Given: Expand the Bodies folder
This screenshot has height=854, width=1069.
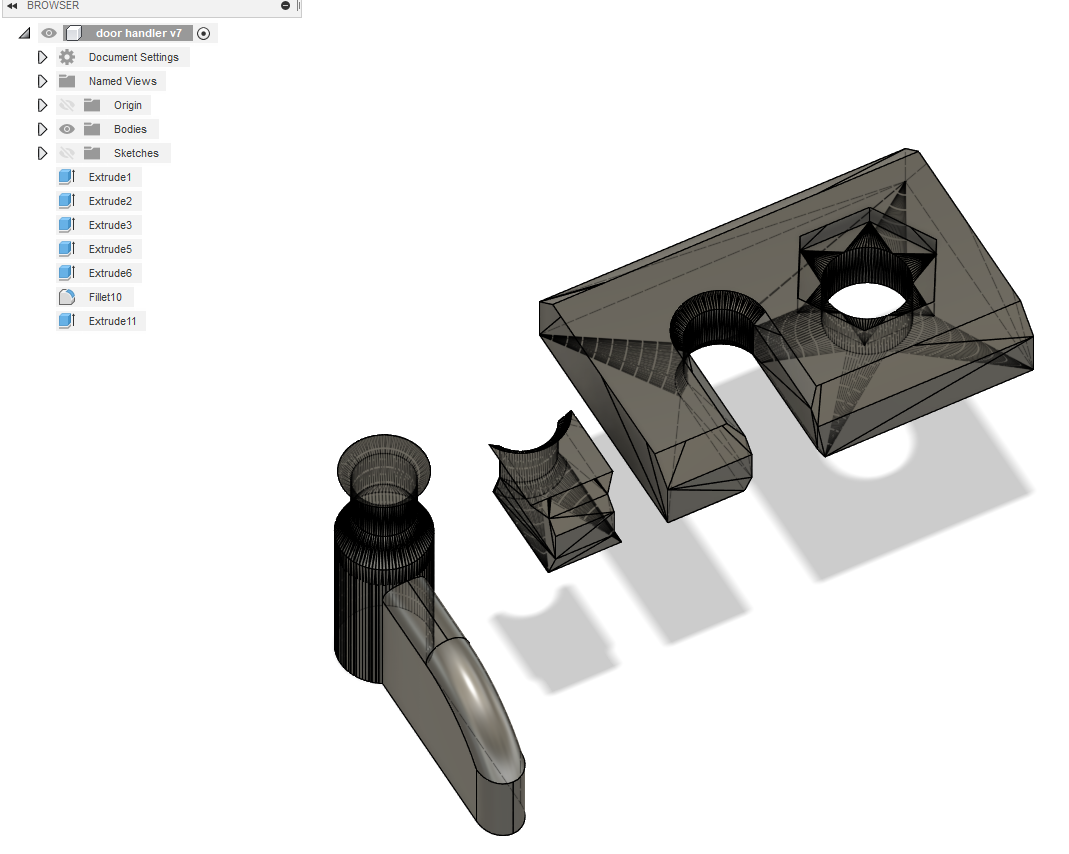Looking at the screenshot, I should click(42, 129).
